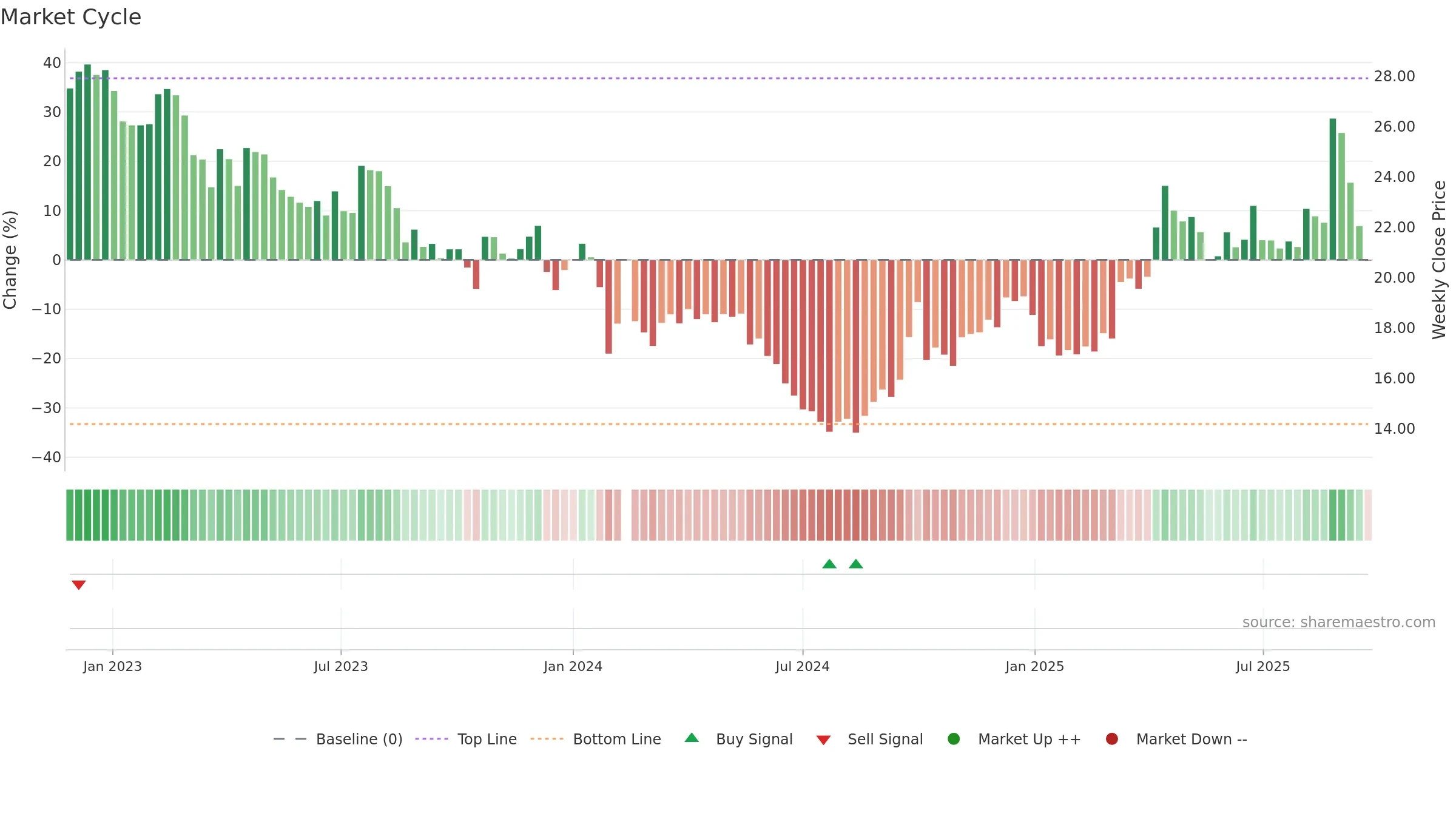Toggle the Market Up ++ legend label

click(1030, 739)
